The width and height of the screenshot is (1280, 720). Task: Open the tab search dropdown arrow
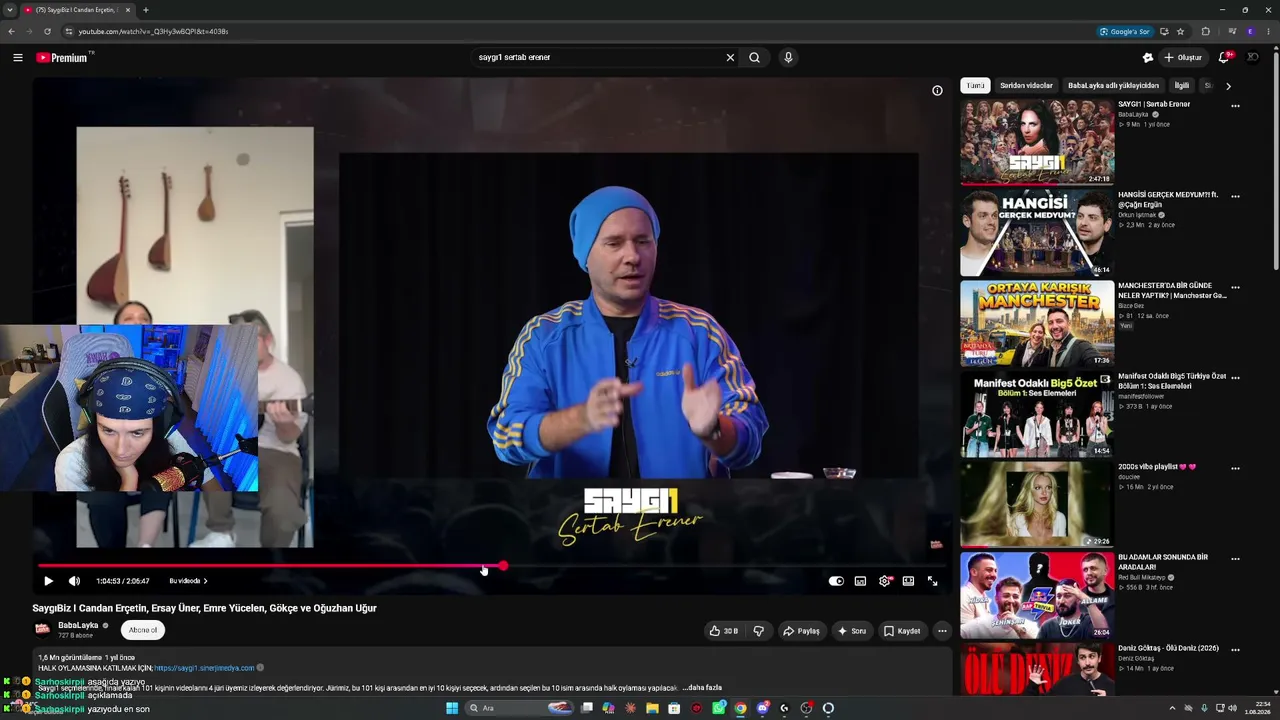coord(10,10)
